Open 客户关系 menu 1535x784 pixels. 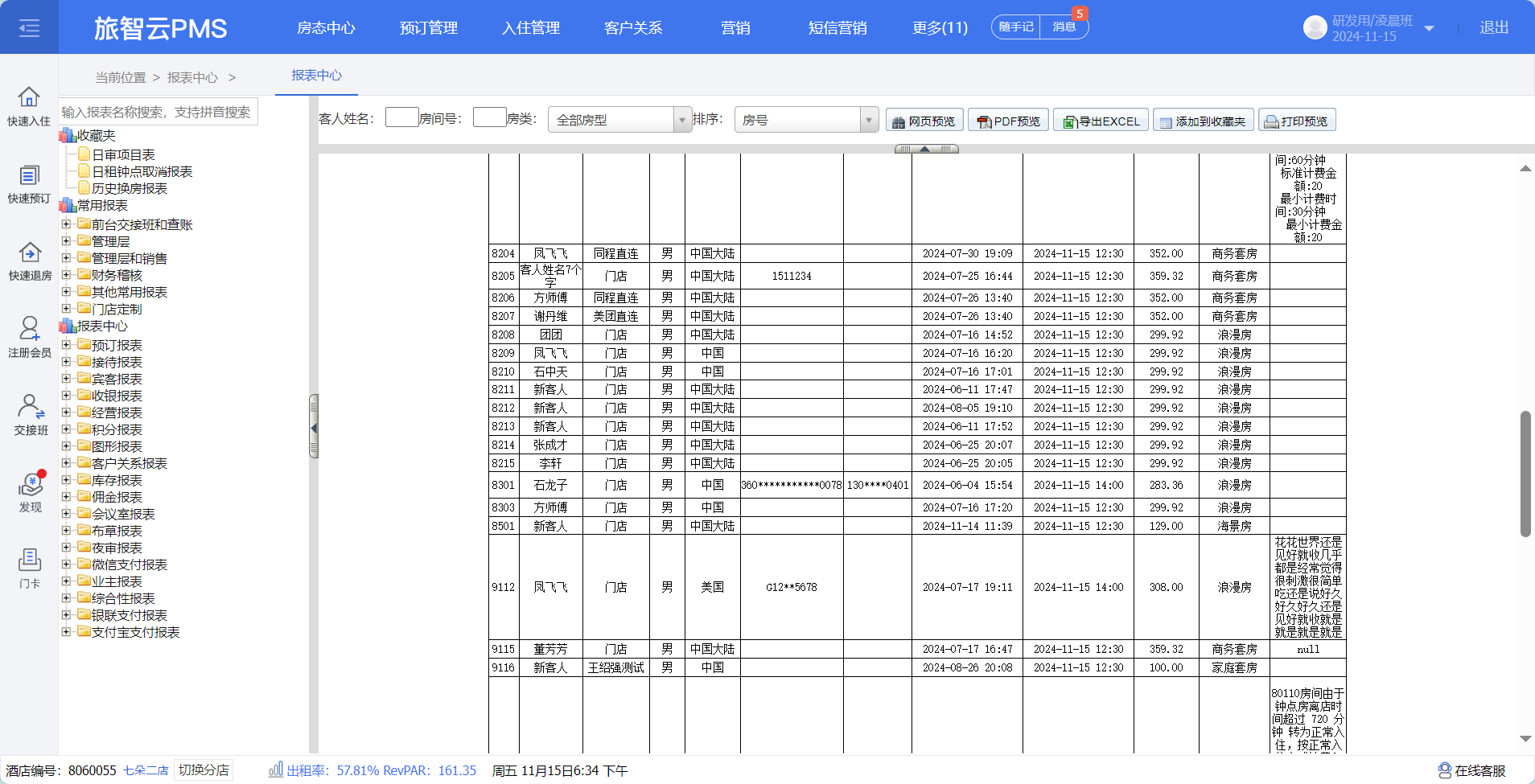(633, 27)
